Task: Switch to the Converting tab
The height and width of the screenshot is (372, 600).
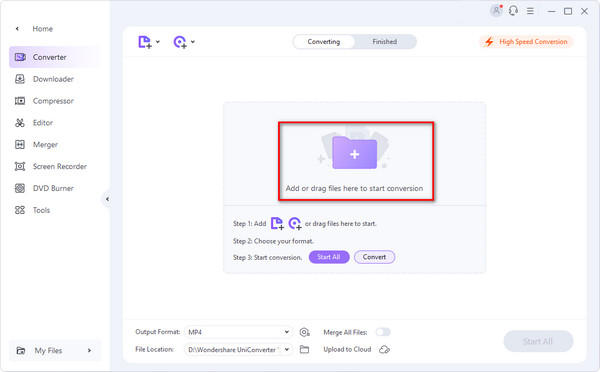Action: click(324, 42)
